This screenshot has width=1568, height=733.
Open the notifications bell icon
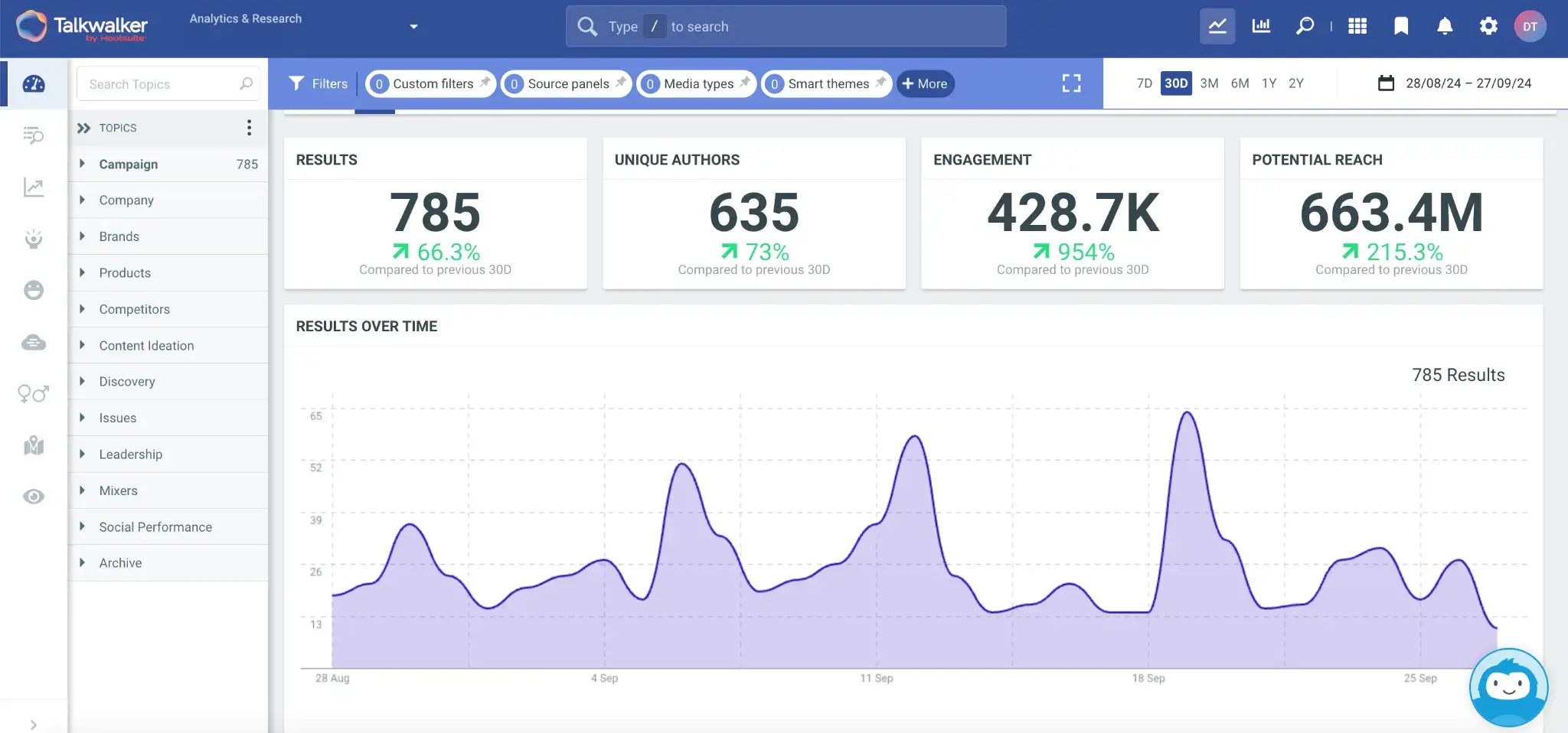(1444, 27)
